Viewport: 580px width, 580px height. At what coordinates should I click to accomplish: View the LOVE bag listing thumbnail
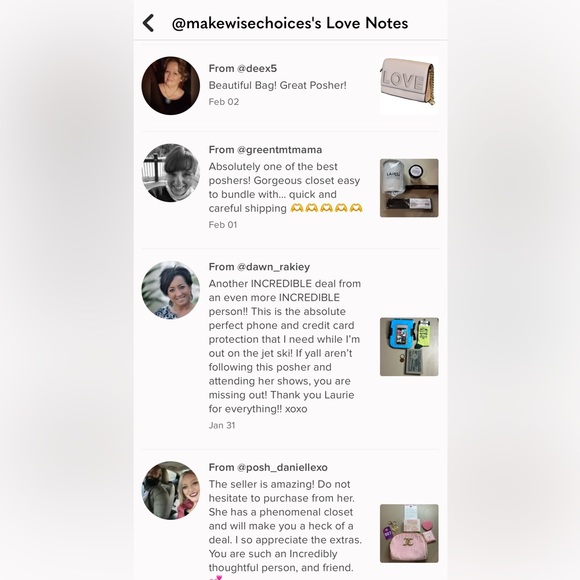[x=409, y=85]
